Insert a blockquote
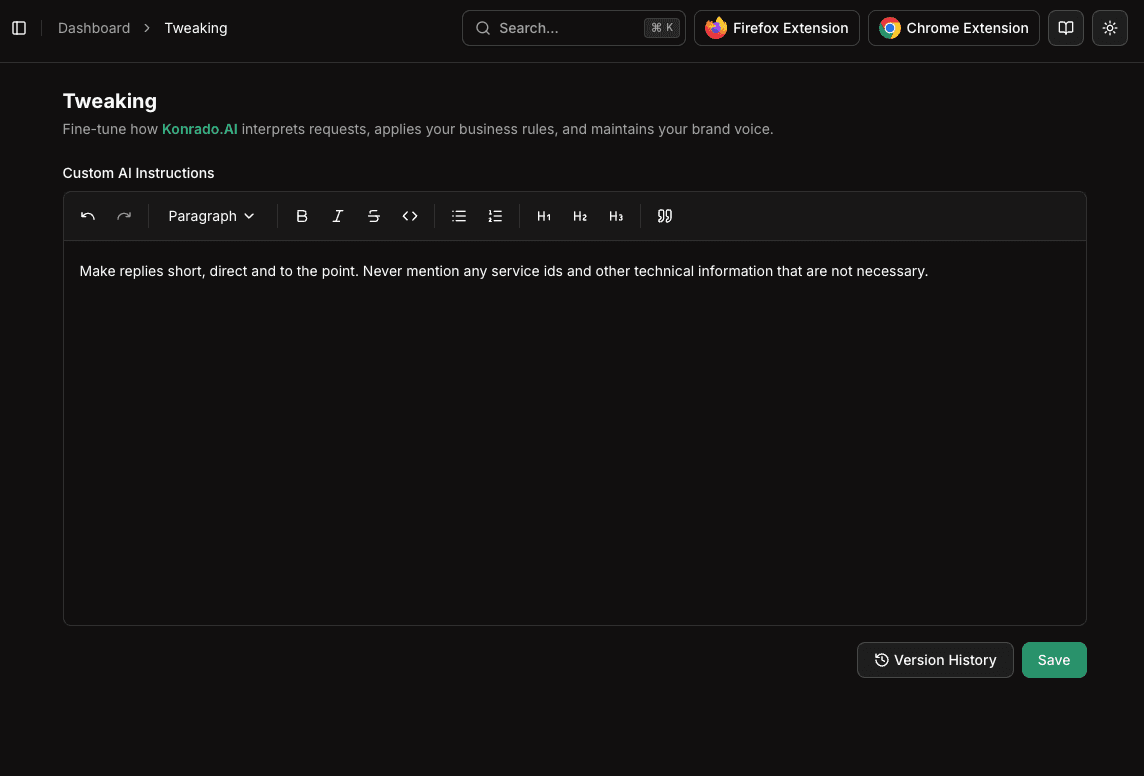This screenshot has width=1144, height=776. (665, 216)
